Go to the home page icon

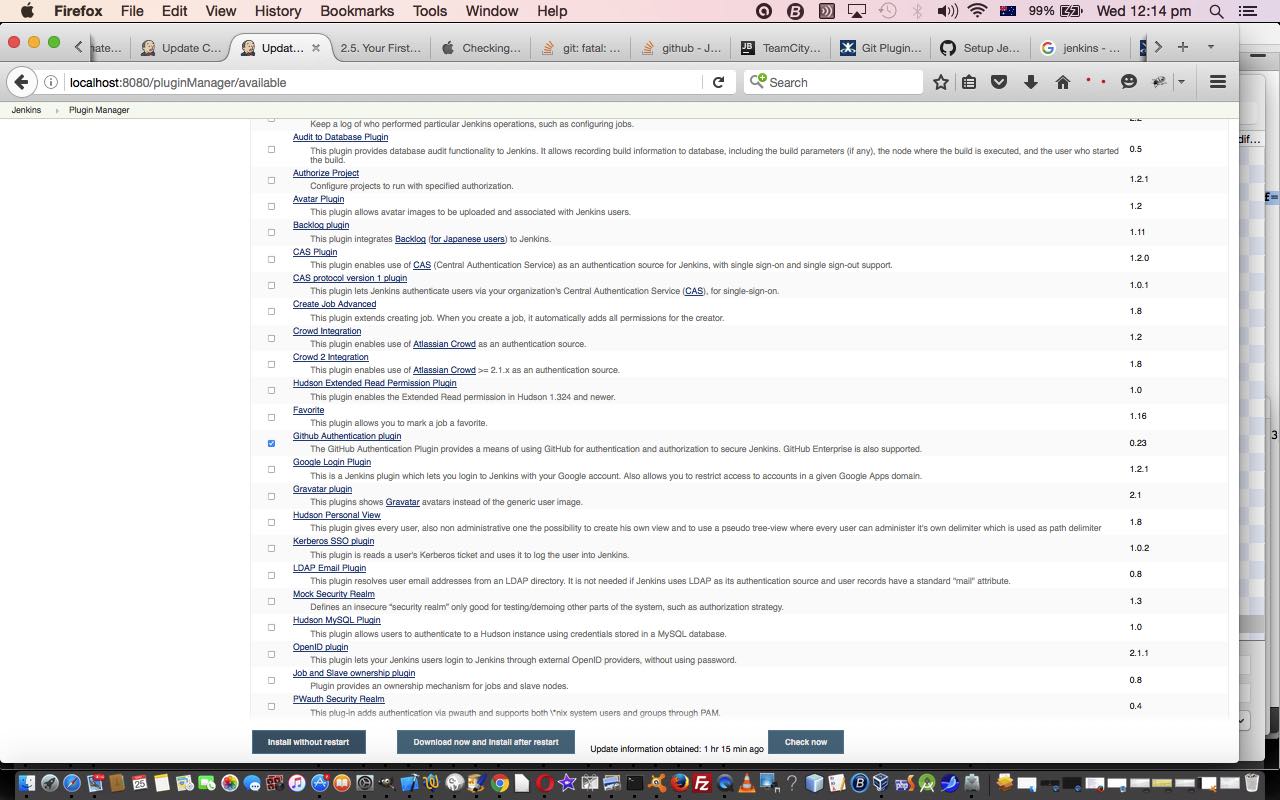click(1063, 82)
